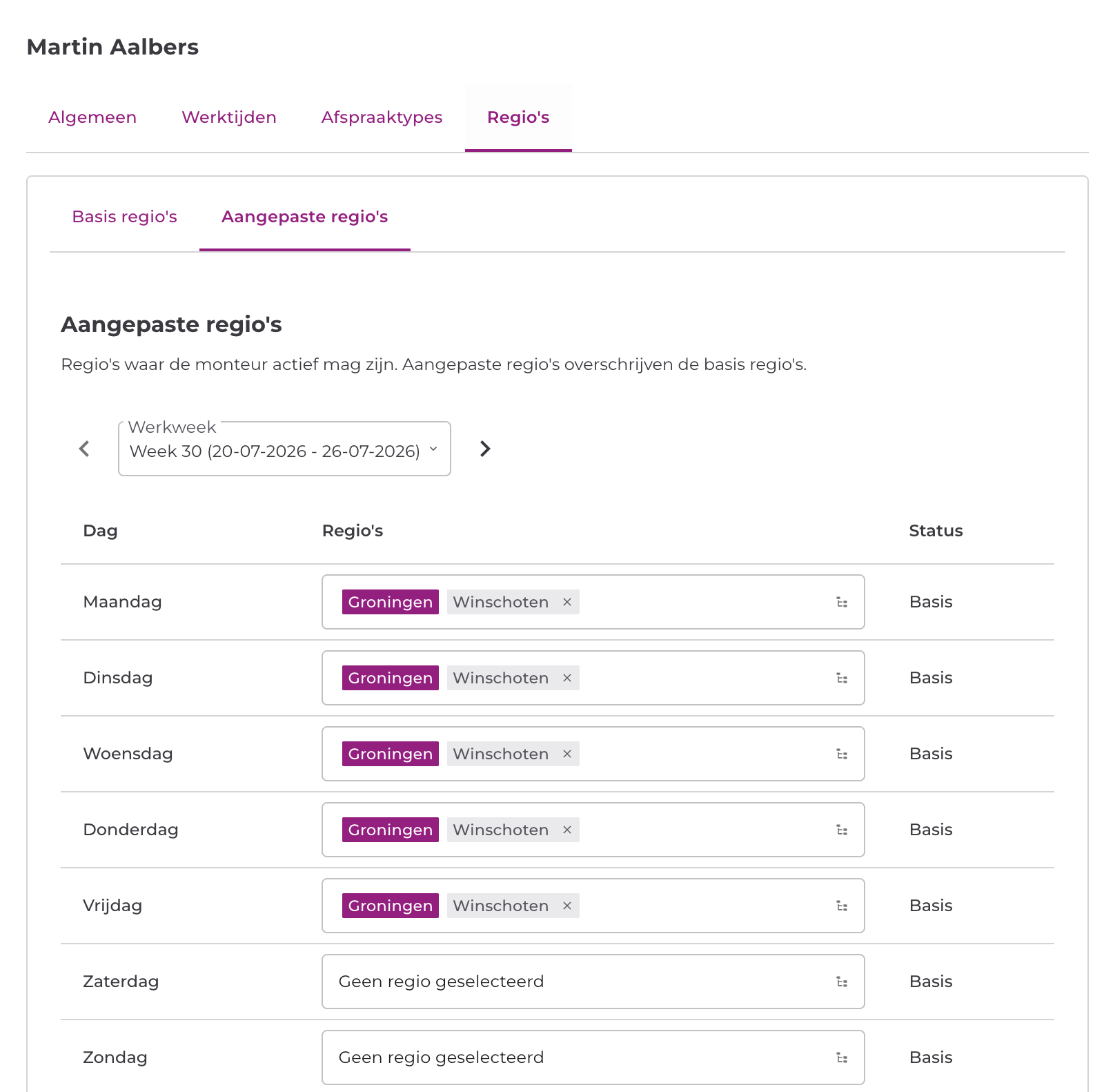This screenshot has width=1104, height=1092.
Task: Open the Werktijden tab
Action: click(229, 117)
